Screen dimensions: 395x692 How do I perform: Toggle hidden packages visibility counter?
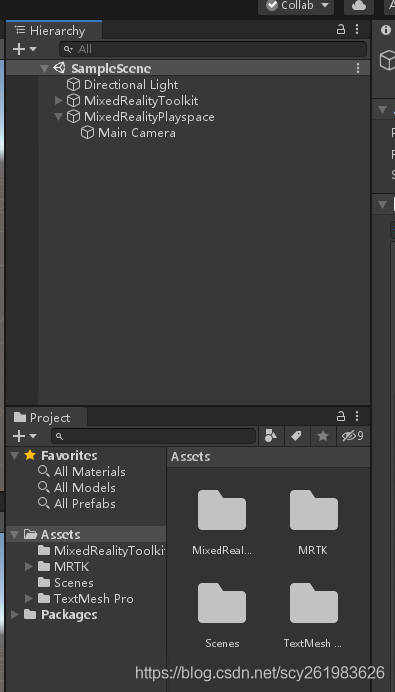(x=353, y=436)
